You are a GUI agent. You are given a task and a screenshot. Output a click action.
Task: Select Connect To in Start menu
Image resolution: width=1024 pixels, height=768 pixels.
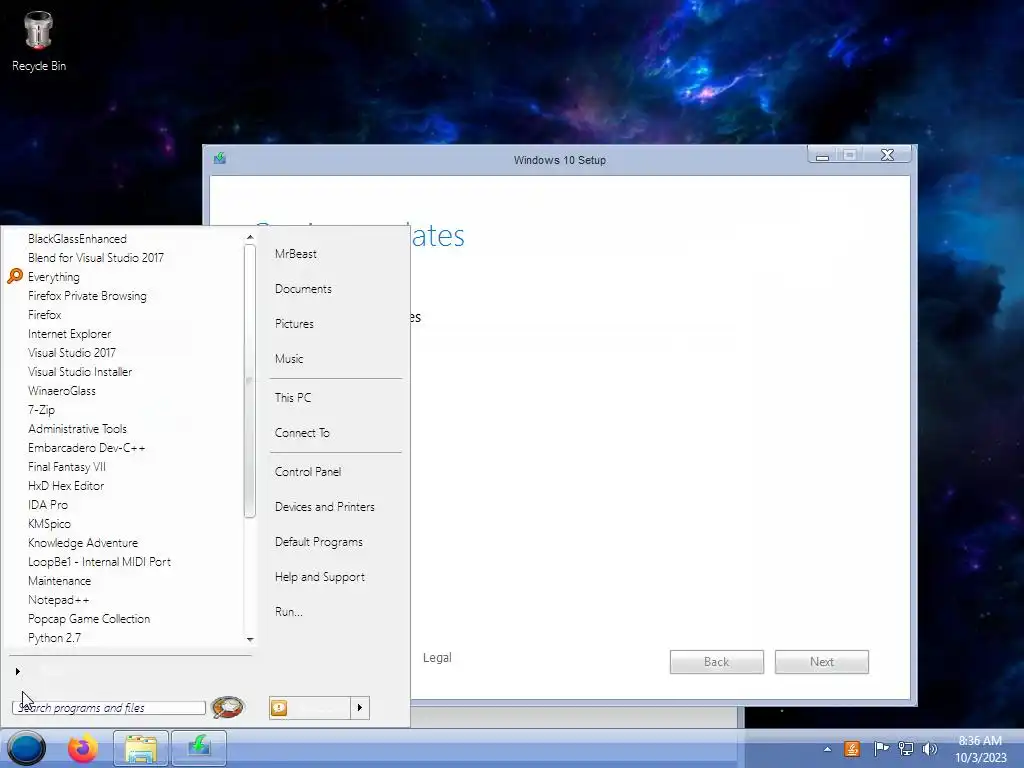tap(302, 433)
